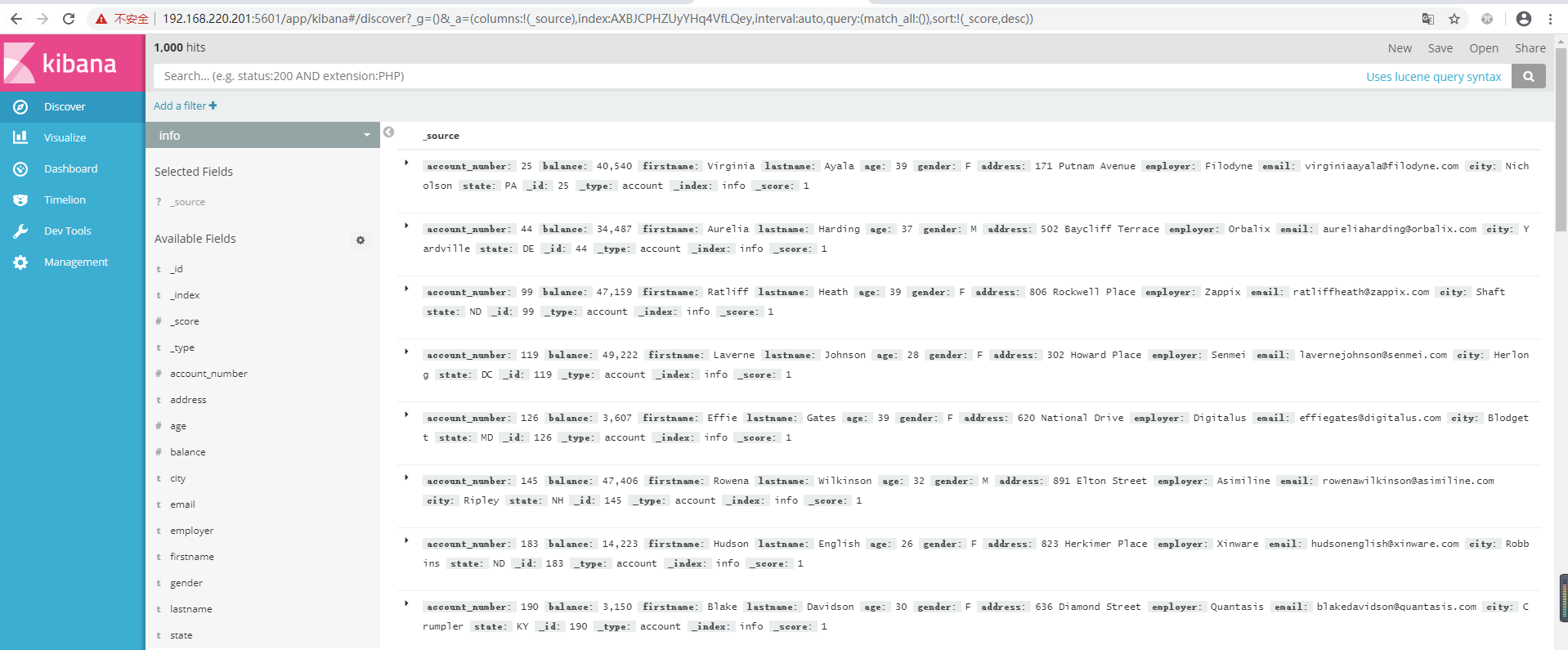This screenshot has width=1568, height=650.
Task: Open the Uses lucene query syntax link
Action: tap(1433, 77)
